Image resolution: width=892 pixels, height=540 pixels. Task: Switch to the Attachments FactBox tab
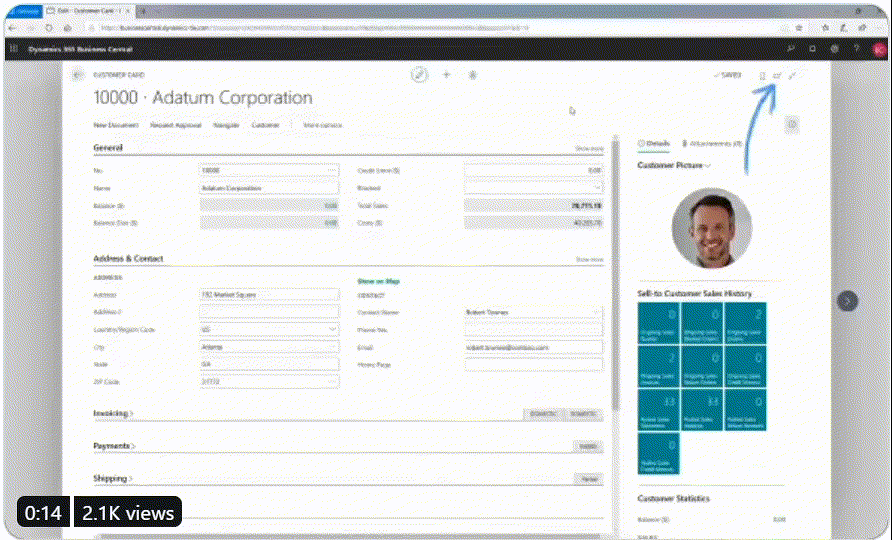(712, 143)
